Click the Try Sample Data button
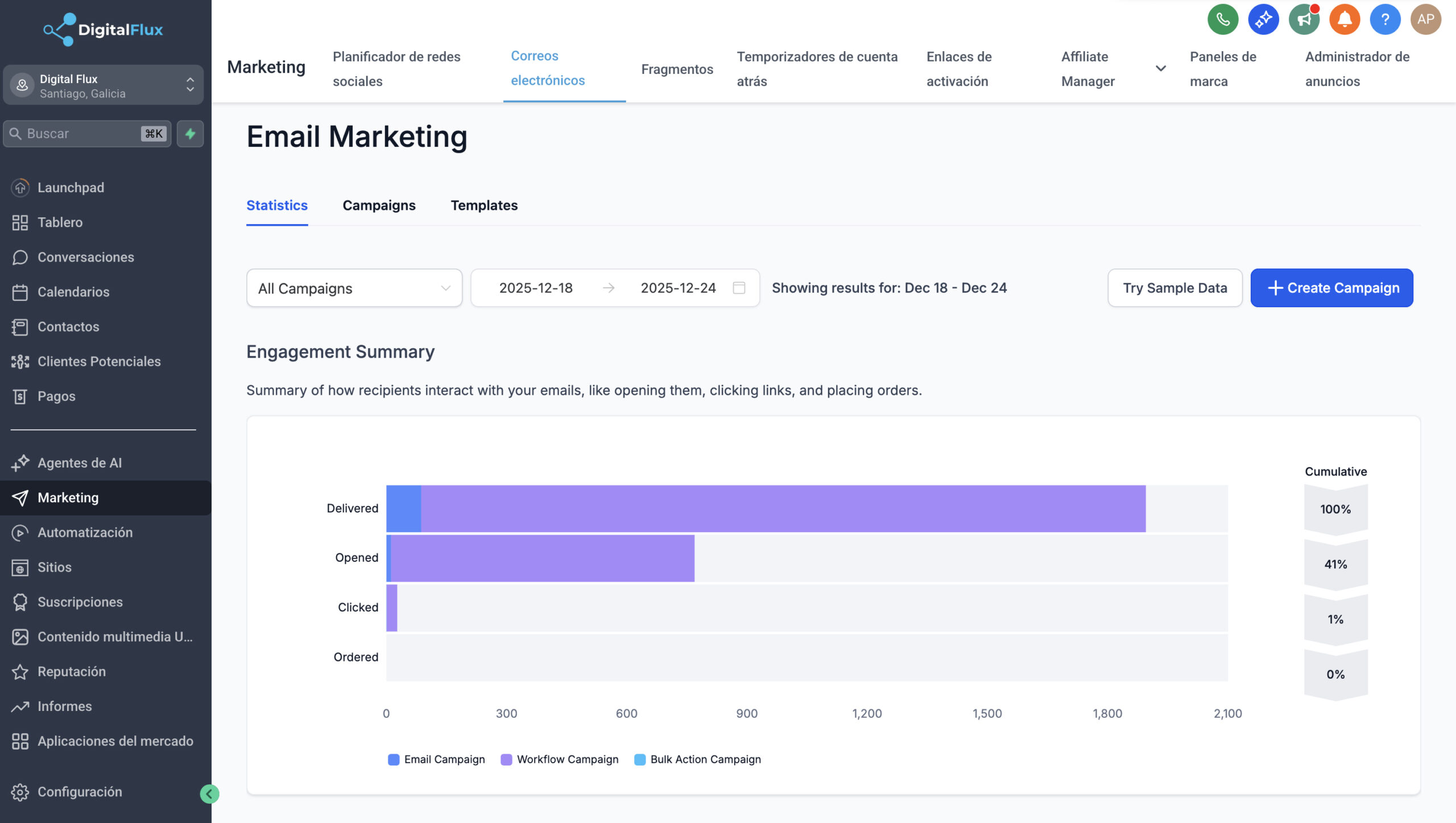Screen dimensions: 1456x823 (1175, 288)
